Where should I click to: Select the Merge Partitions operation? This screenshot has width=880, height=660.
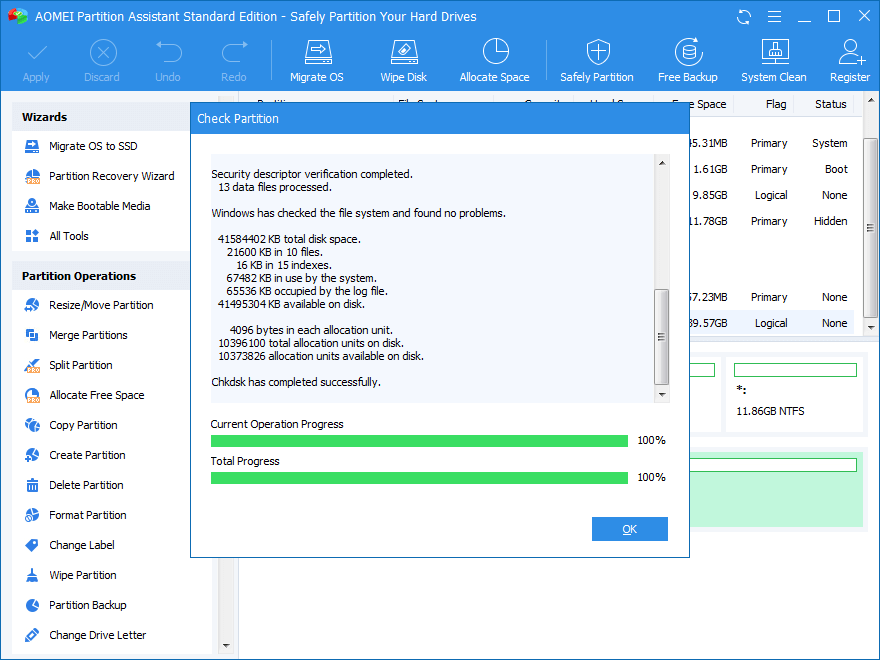[x=88, y=335]
